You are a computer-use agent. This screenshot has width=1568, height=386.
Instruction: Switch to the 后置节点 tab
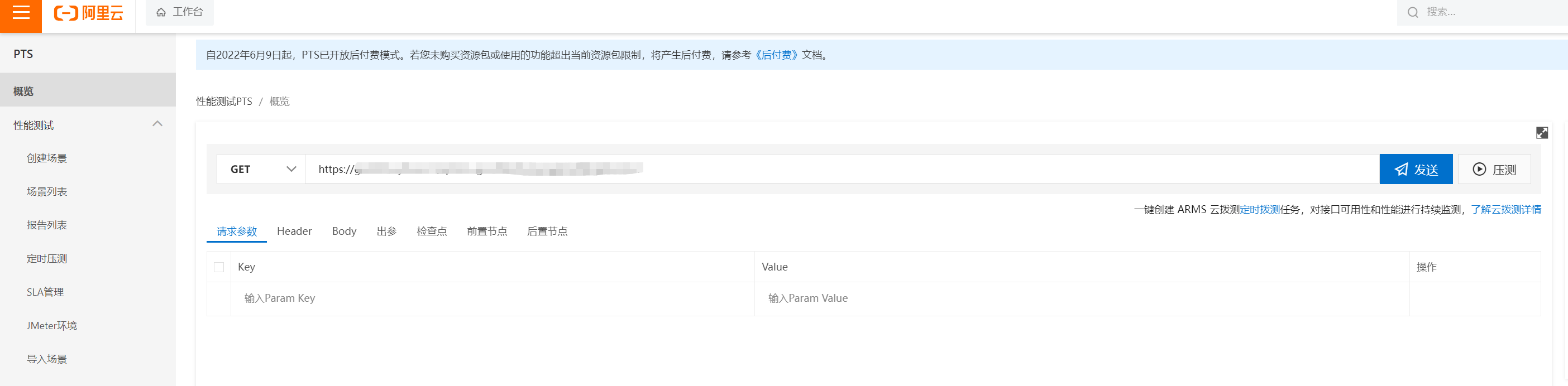(547, 231)
